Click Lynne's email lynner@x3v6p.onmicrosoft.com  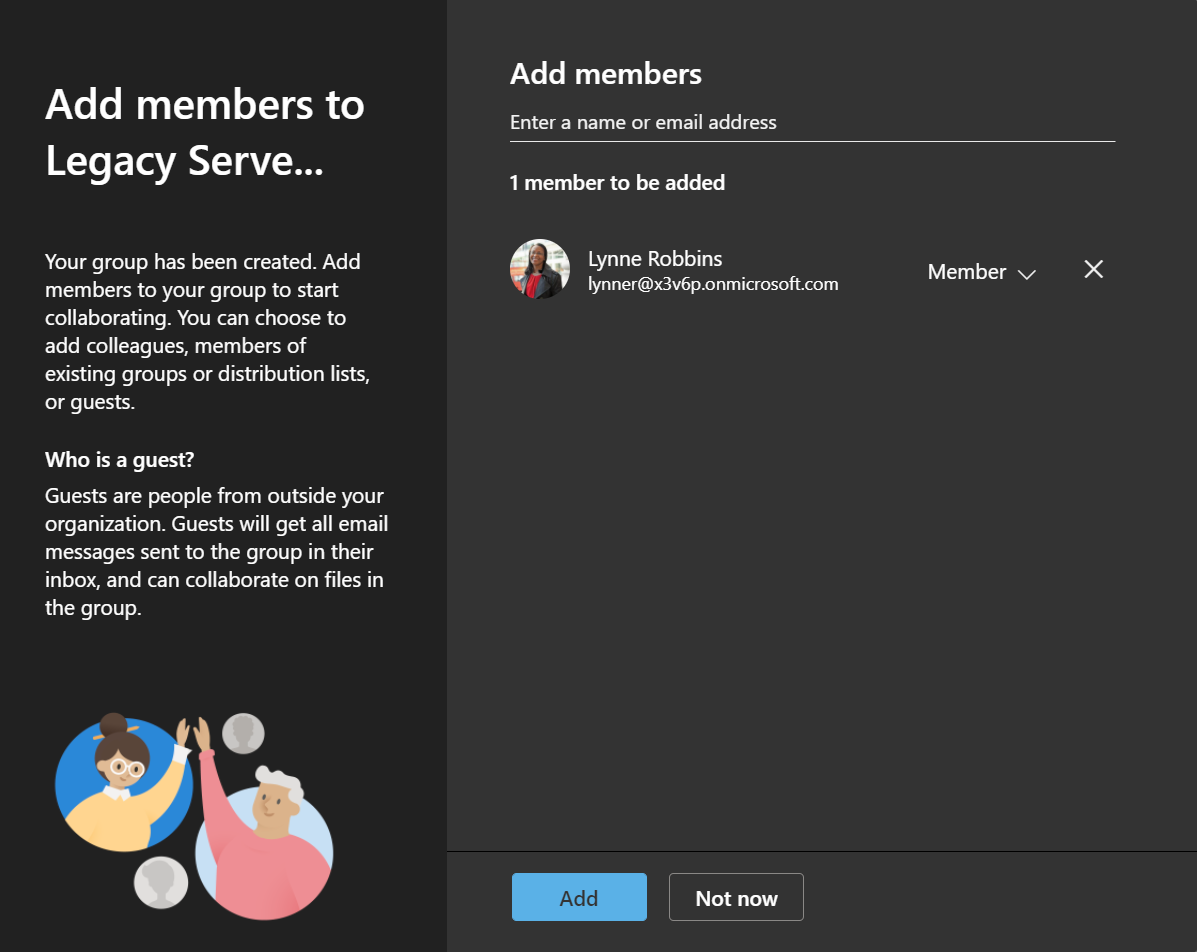(x=712, y=283)
